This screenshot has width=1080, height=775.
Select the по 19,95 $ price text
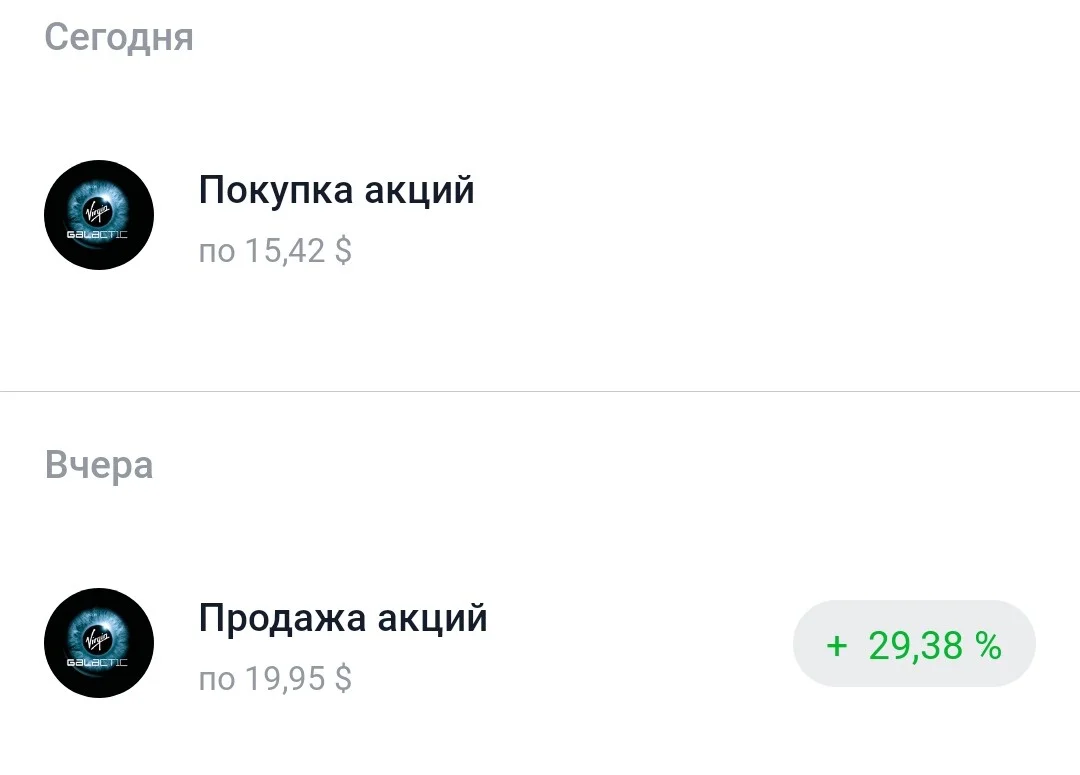pyautogui.click(x=275, y=679)
